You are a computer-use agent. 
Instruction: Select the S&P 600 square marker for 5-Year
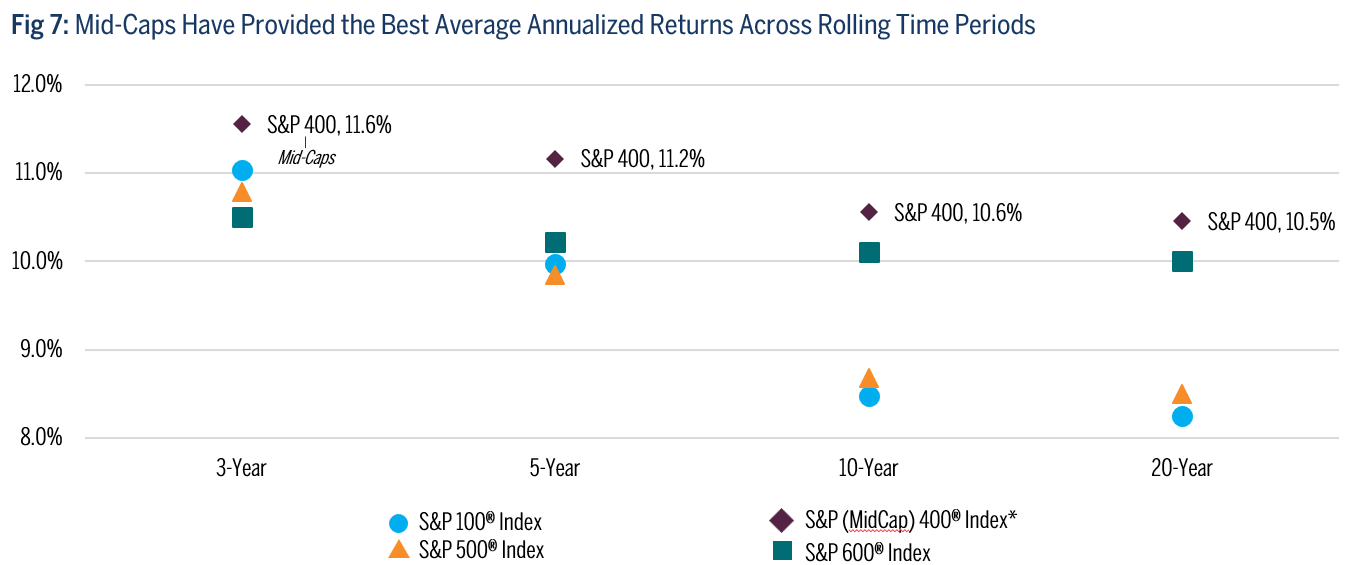(x=555, y=242)
